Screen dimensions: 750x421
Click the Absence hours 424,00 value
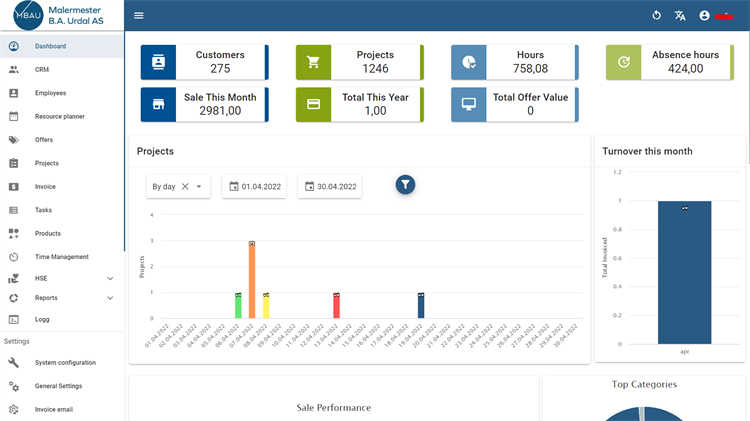tap(685, 69)
